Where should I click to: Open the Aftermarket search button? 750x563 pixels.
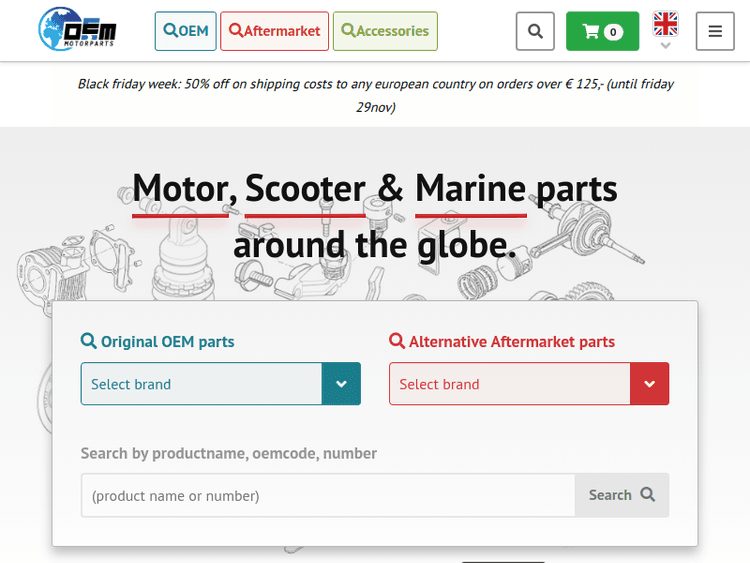(275, 31)
